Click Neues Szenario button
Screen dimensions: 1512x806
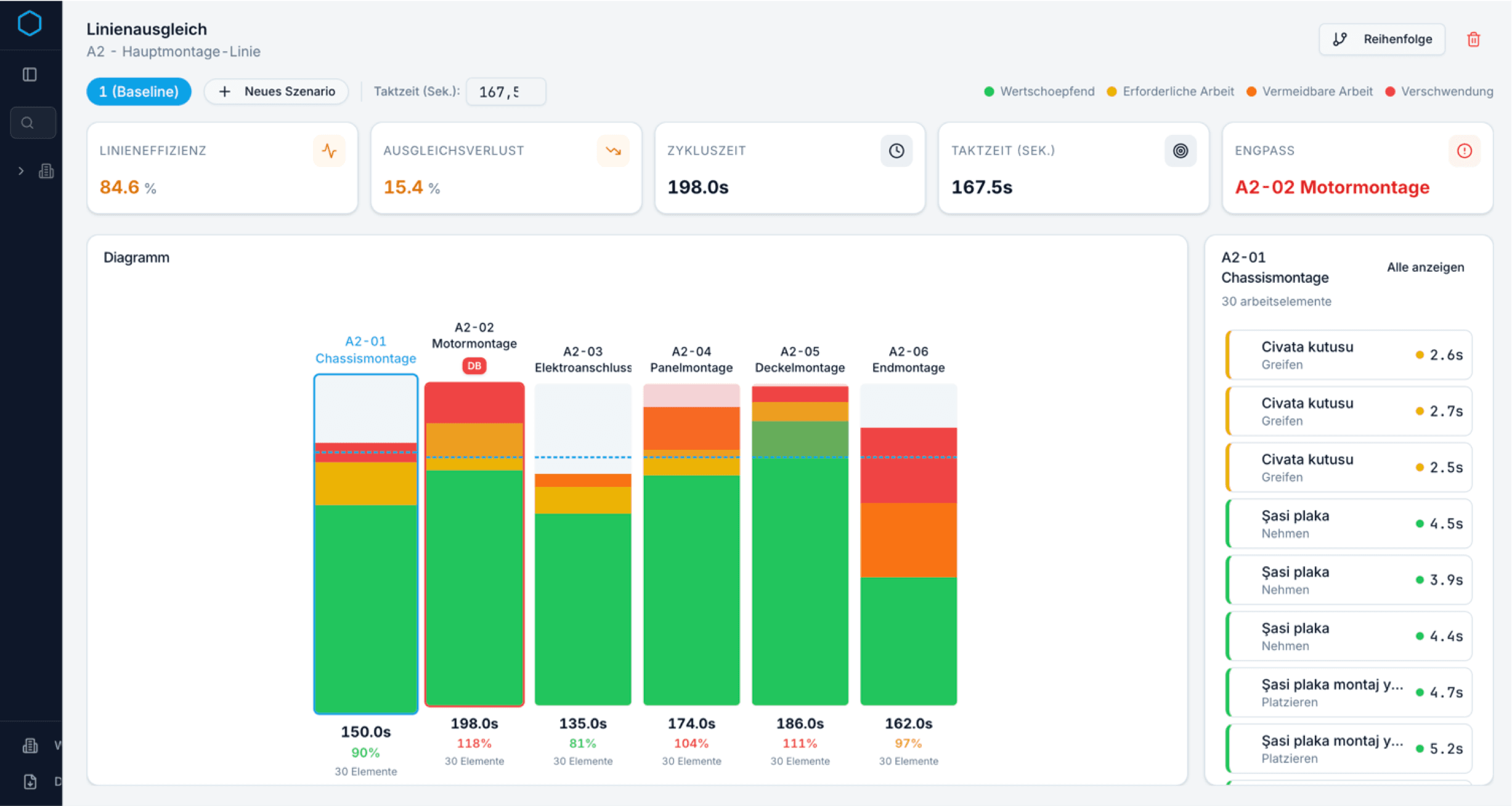[x=277, y=92]
